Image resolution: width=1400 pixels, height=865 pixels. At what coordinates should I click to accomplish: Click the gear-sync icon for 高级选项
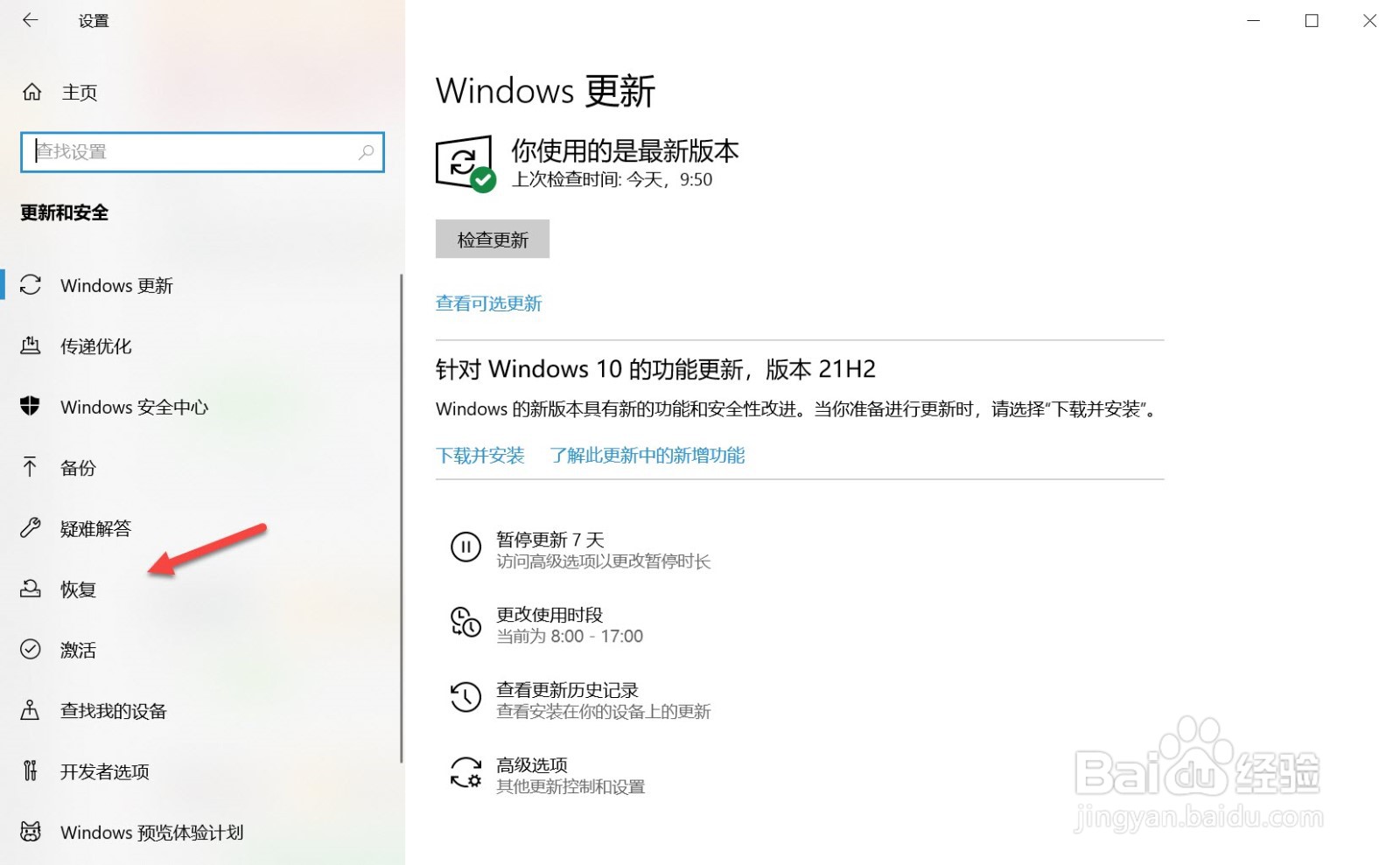[x=465, y=773]
